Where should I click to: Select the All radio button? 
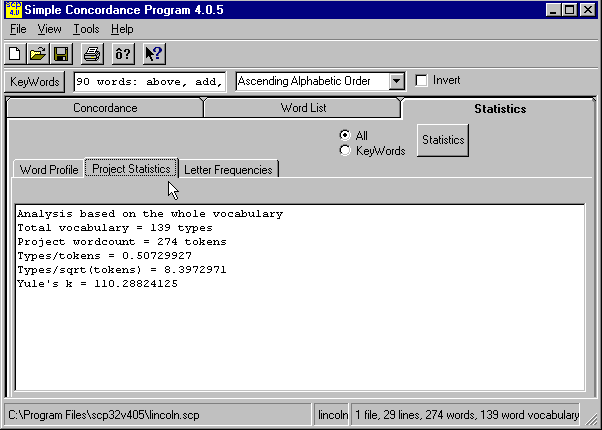click(x=345, y=135)
